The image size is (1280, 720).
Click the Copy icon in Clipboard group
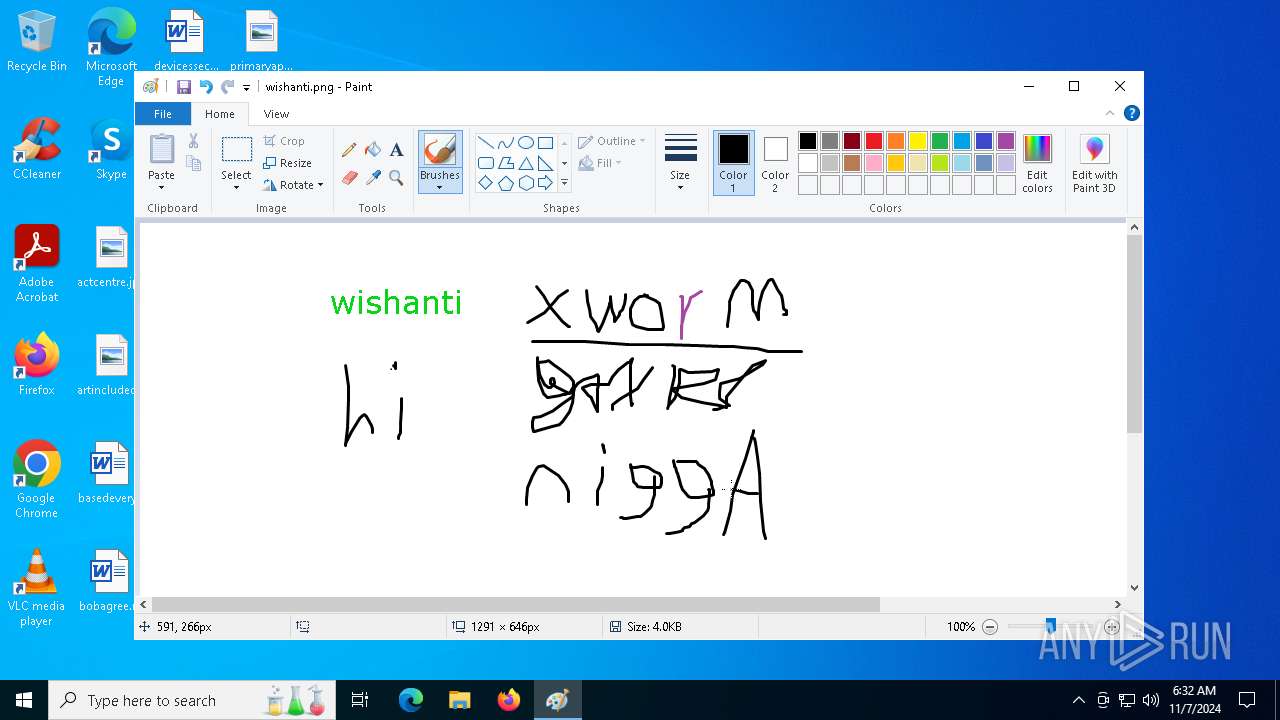[x=194, y=163]
